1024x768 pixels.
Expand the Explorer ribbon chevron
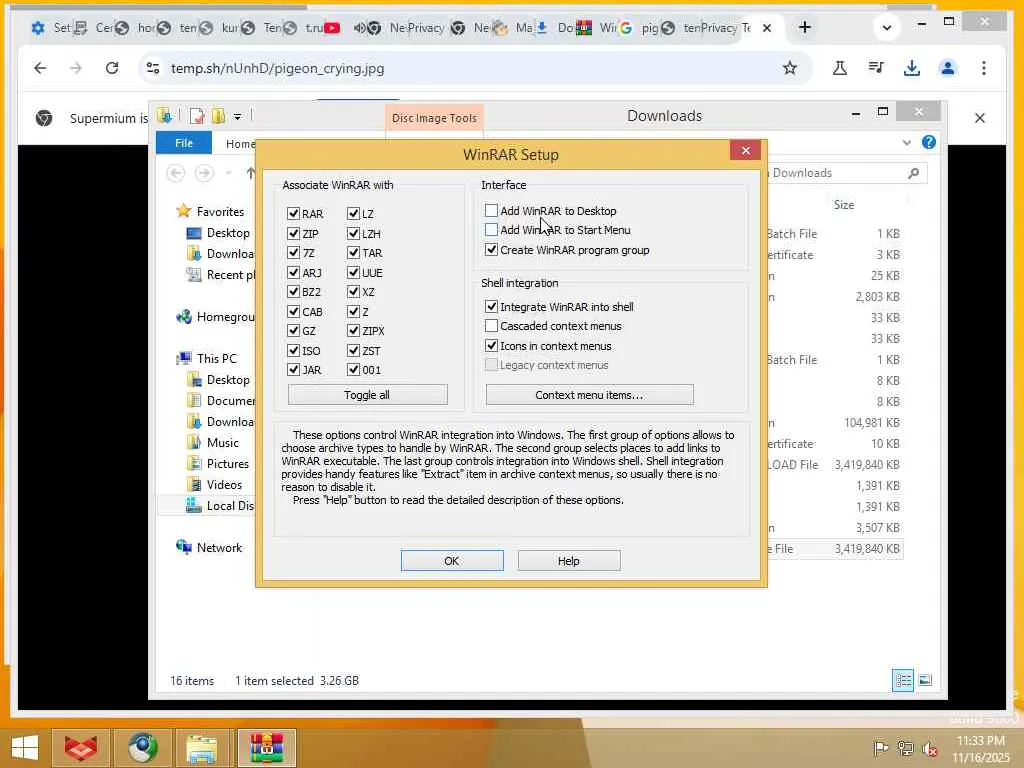click(906, 142)
